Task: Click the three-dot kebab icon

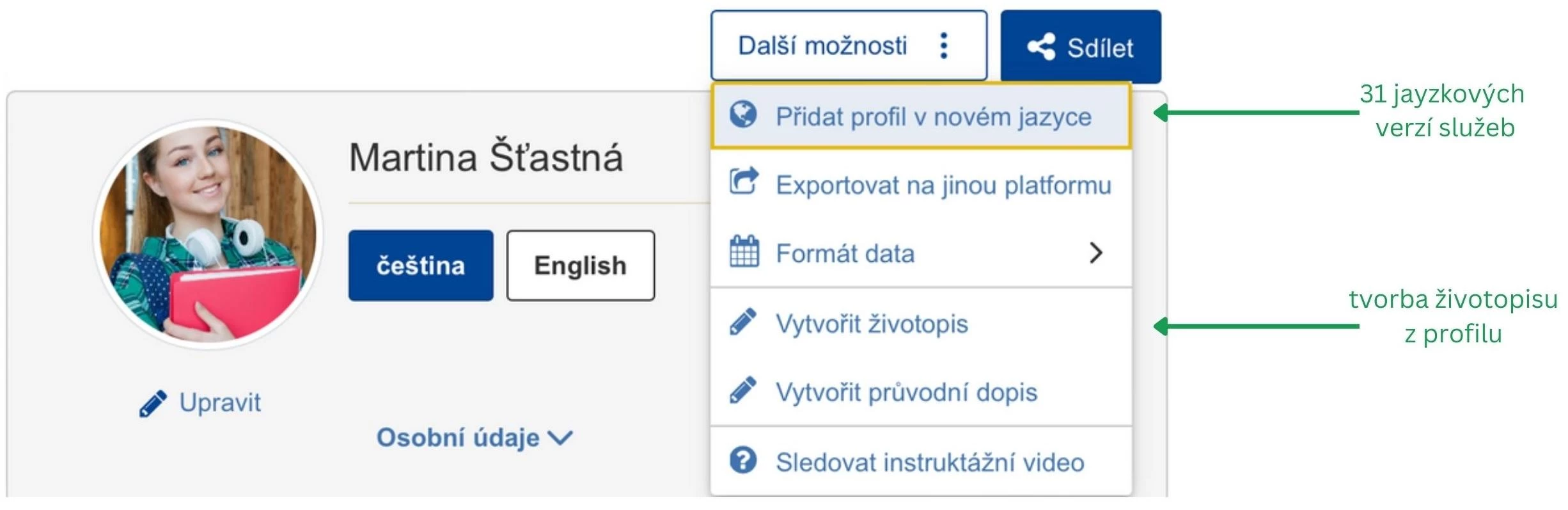Action: click(944, 46)
